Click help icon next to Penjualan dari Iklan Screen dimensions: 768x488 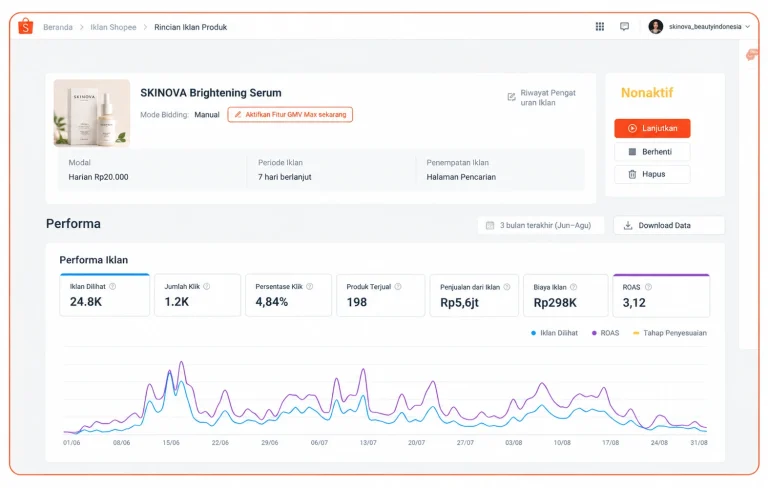point(507,287)
